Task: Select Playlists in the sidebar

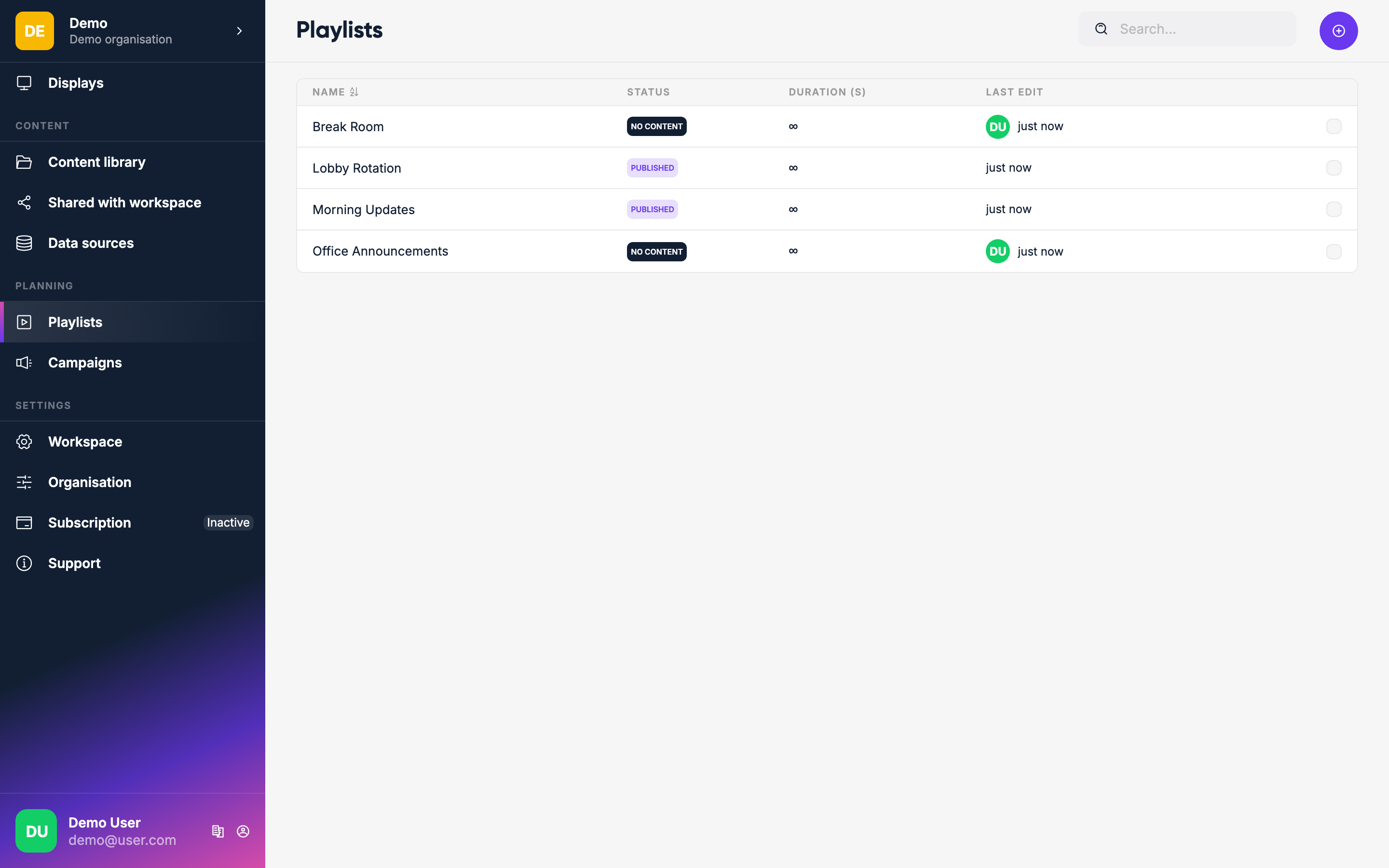Action: (75, 322)
